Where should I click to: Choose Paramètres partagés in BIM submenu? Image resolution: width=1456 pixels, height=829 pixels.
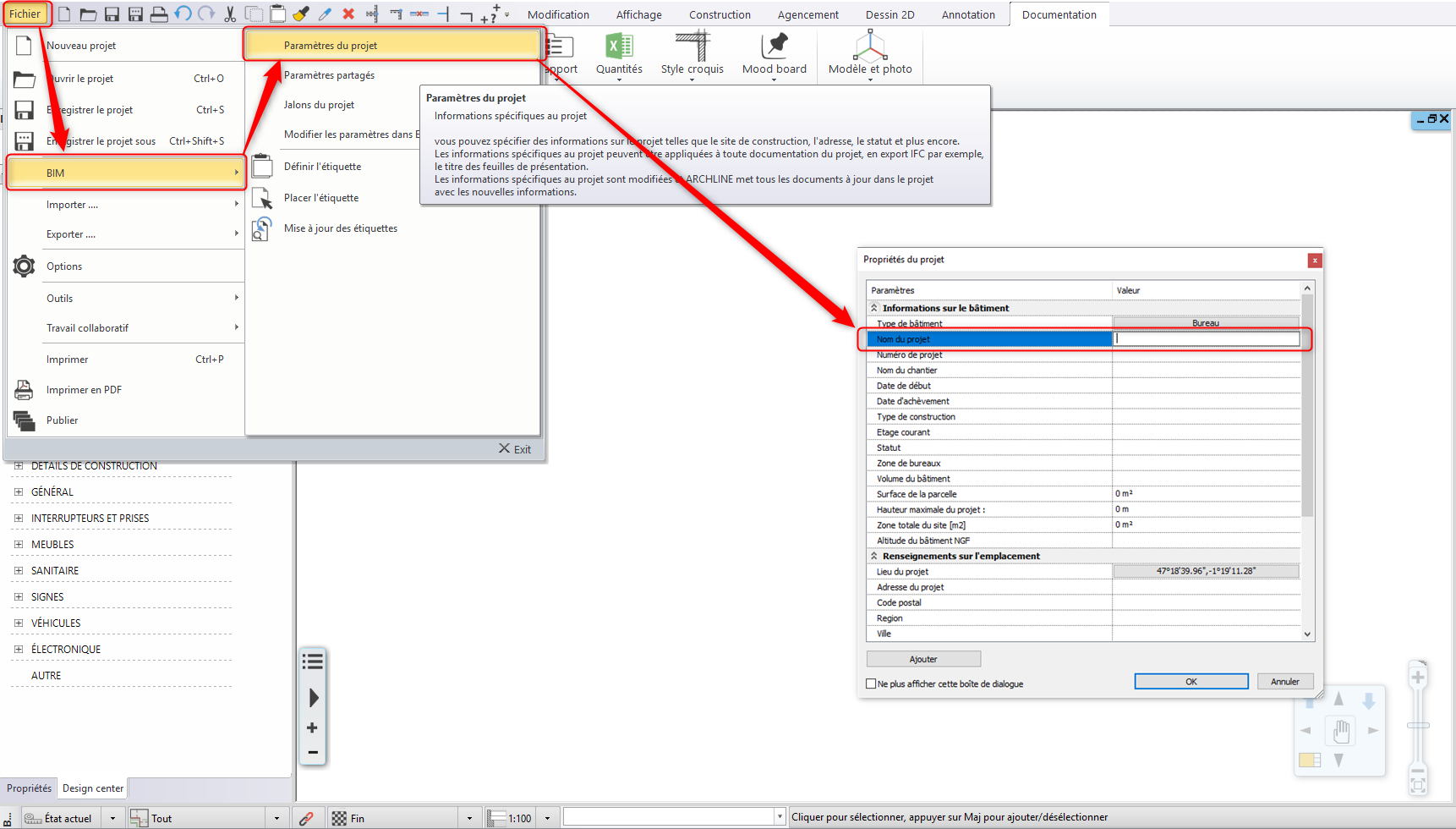click(x=329, y=75)
